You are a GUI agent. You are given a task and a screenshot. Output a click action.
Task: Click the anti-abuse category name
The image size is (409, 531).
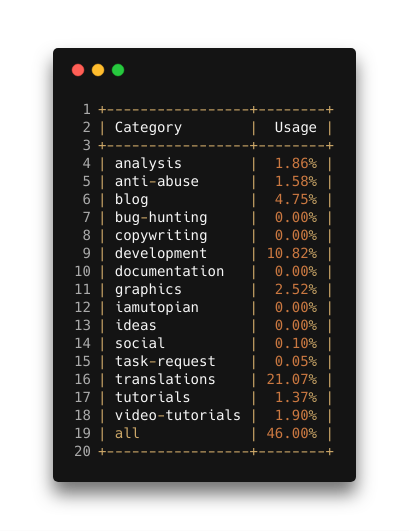point(157,181)
